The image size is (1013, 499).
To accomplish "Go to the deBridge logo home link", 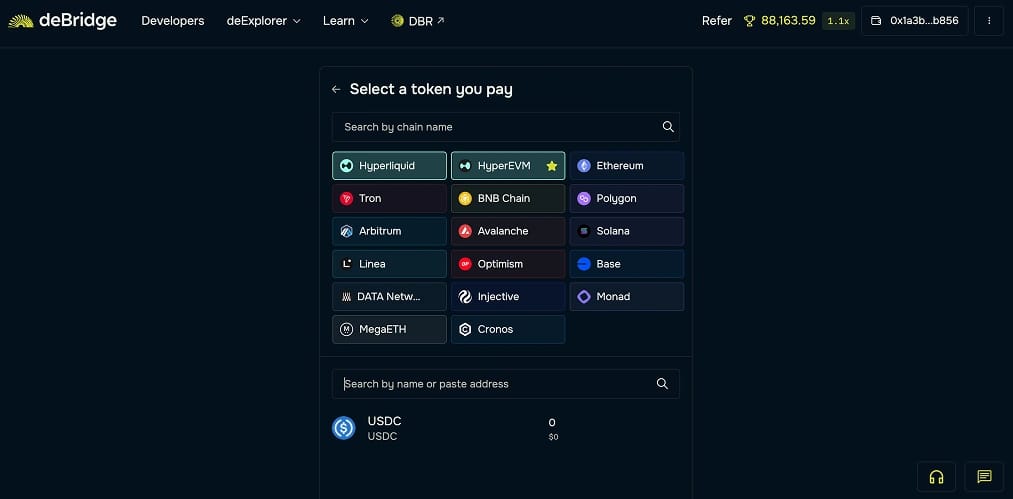I will (62, 21).
